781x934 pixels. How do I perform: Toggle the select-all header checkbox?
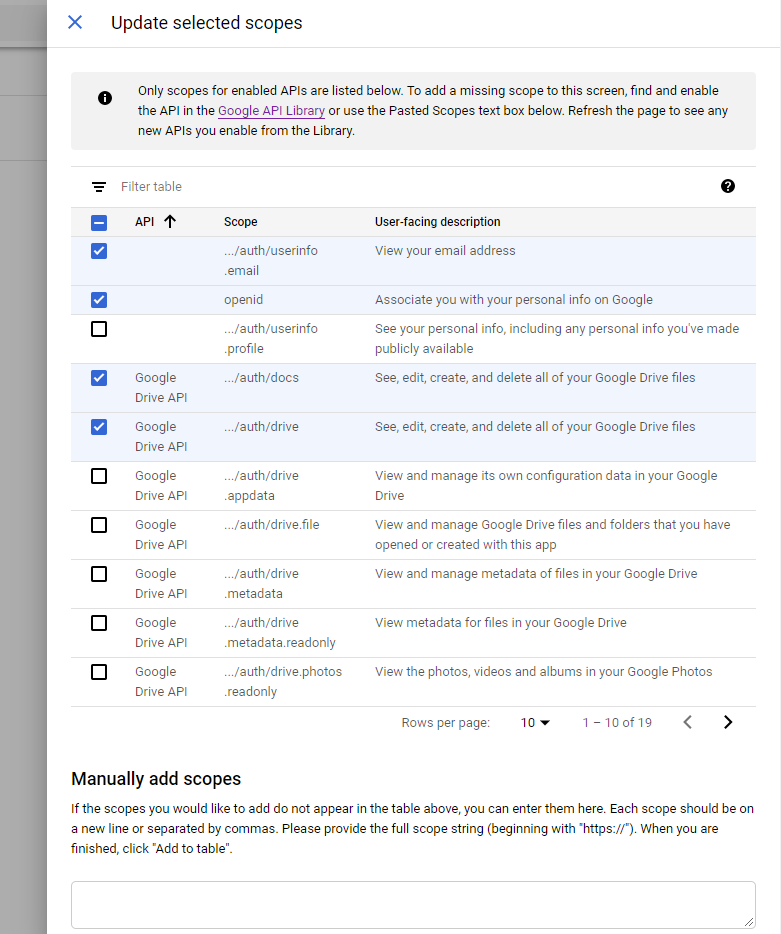99,223
